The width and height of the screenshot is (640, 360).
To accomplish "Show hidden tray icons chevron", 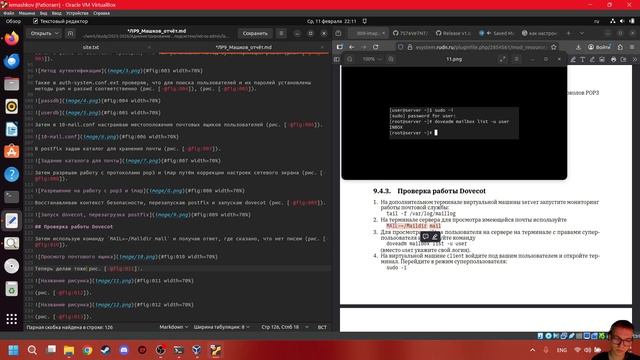I will coord(533,350).
